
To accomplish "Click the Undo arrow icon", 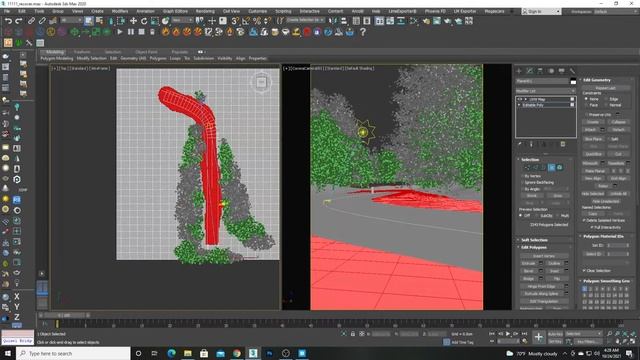I will (8, 21).
